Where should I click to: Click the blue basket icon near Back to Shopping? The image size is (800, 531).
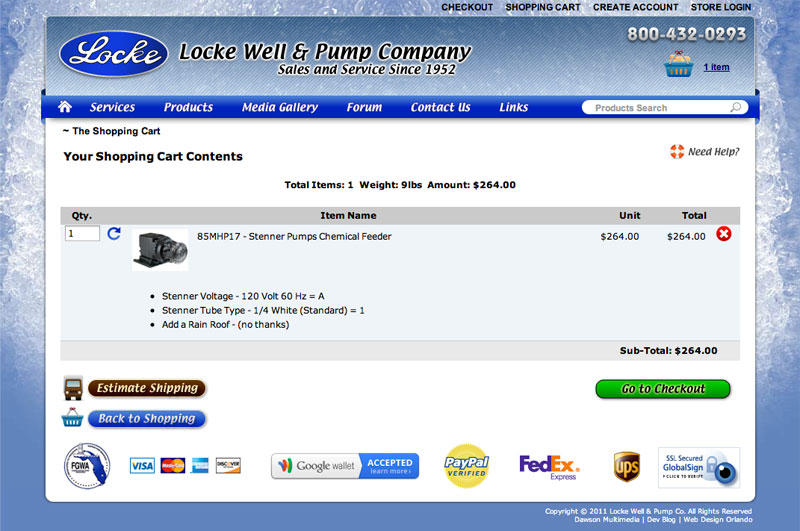coord(72,418)
